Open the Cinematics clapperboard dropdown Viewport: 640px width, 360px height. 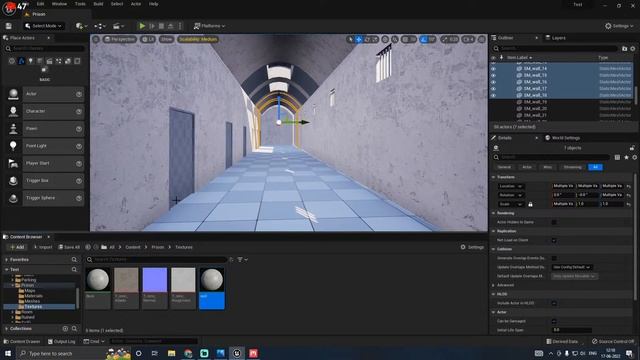click(118, 26)
